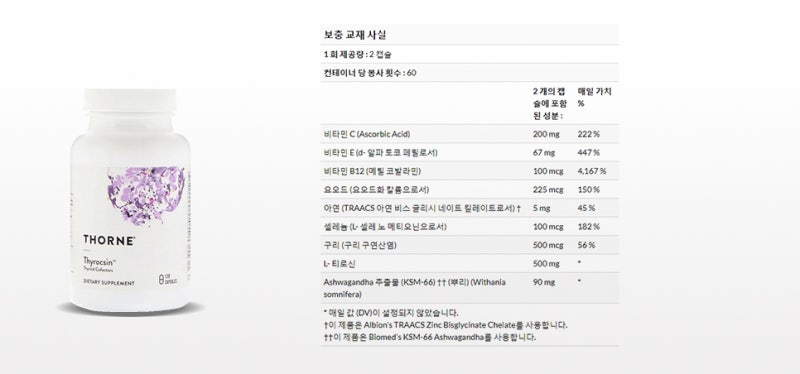Click the '150 %' daily value
This screenshot has height=374, width=800.
pyautogui.click(x=588, y=190)
